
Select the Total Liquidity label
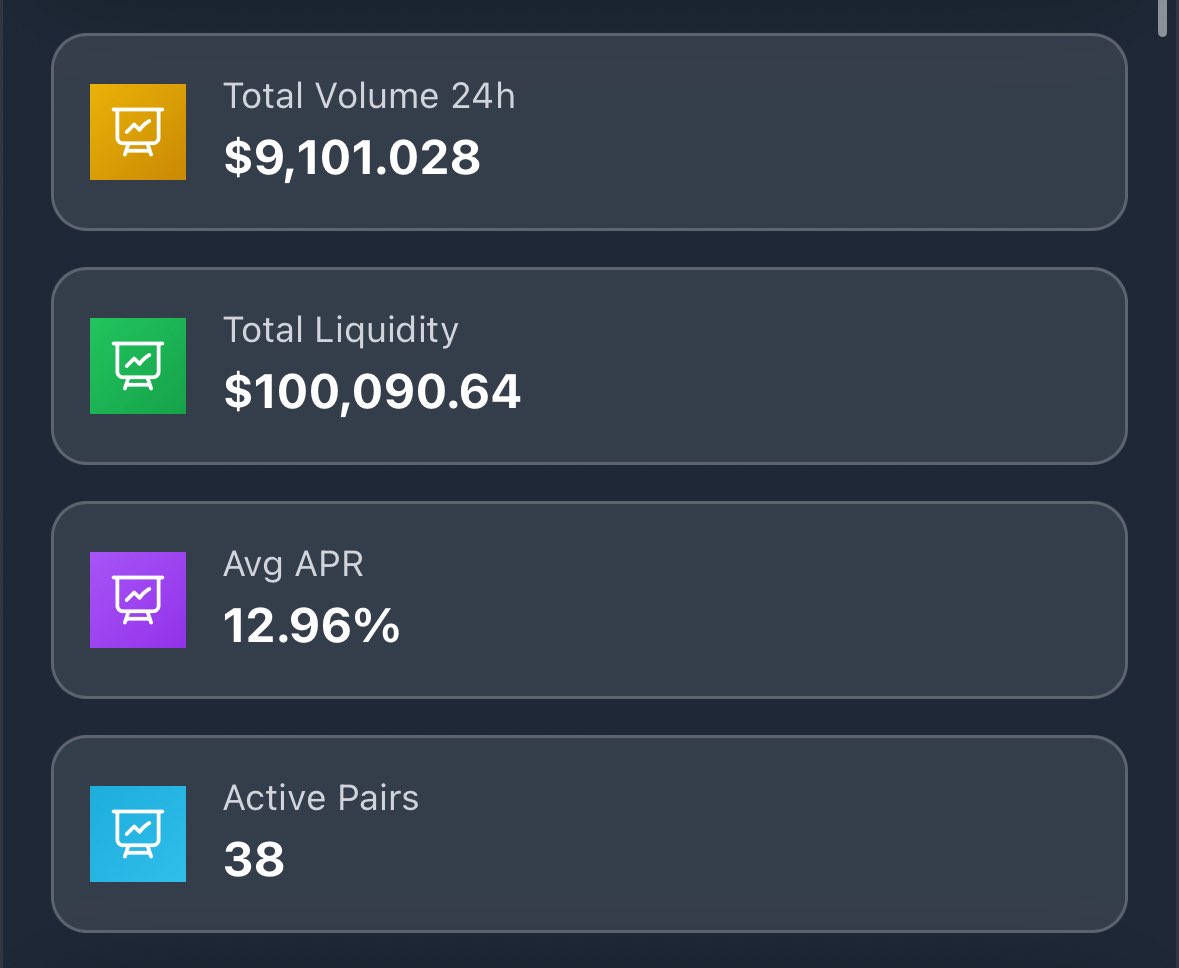click(341, 331)
